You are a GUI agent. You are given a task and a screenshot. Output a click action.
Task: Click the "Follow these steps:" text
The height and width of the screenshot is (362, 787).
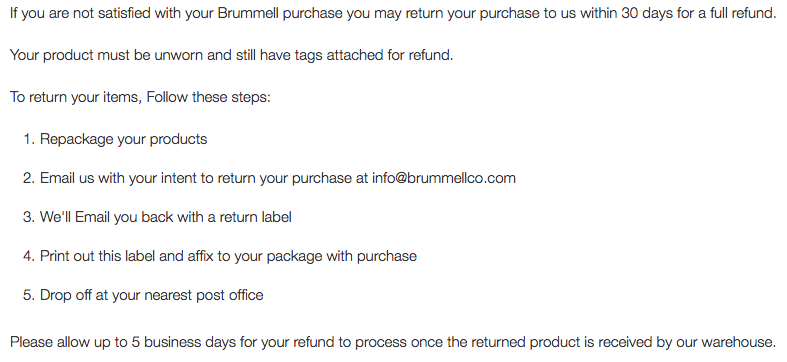click(x=208, y=97)
